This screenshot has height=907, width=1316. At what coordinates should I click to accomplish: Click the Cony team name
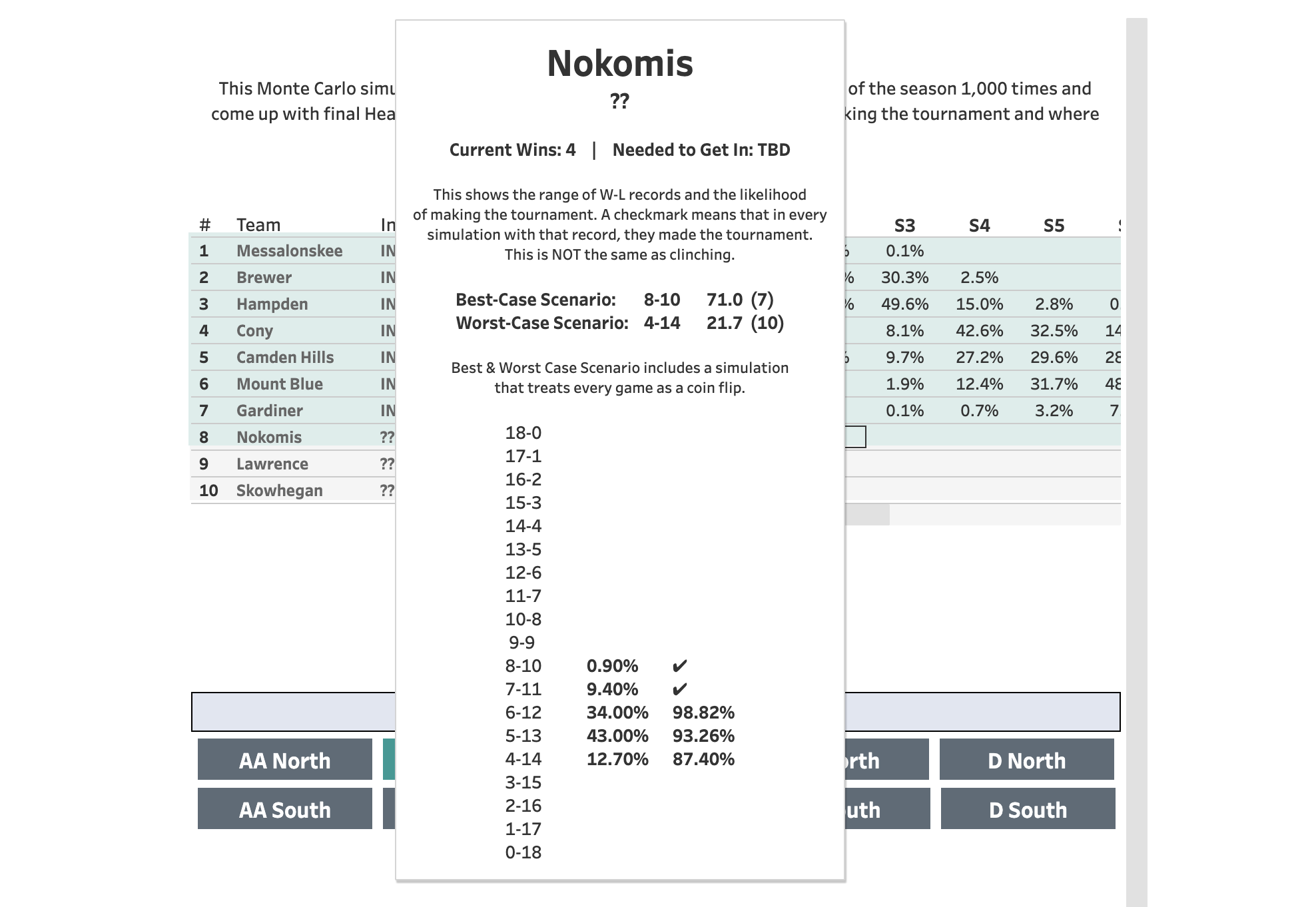[254, 331]
